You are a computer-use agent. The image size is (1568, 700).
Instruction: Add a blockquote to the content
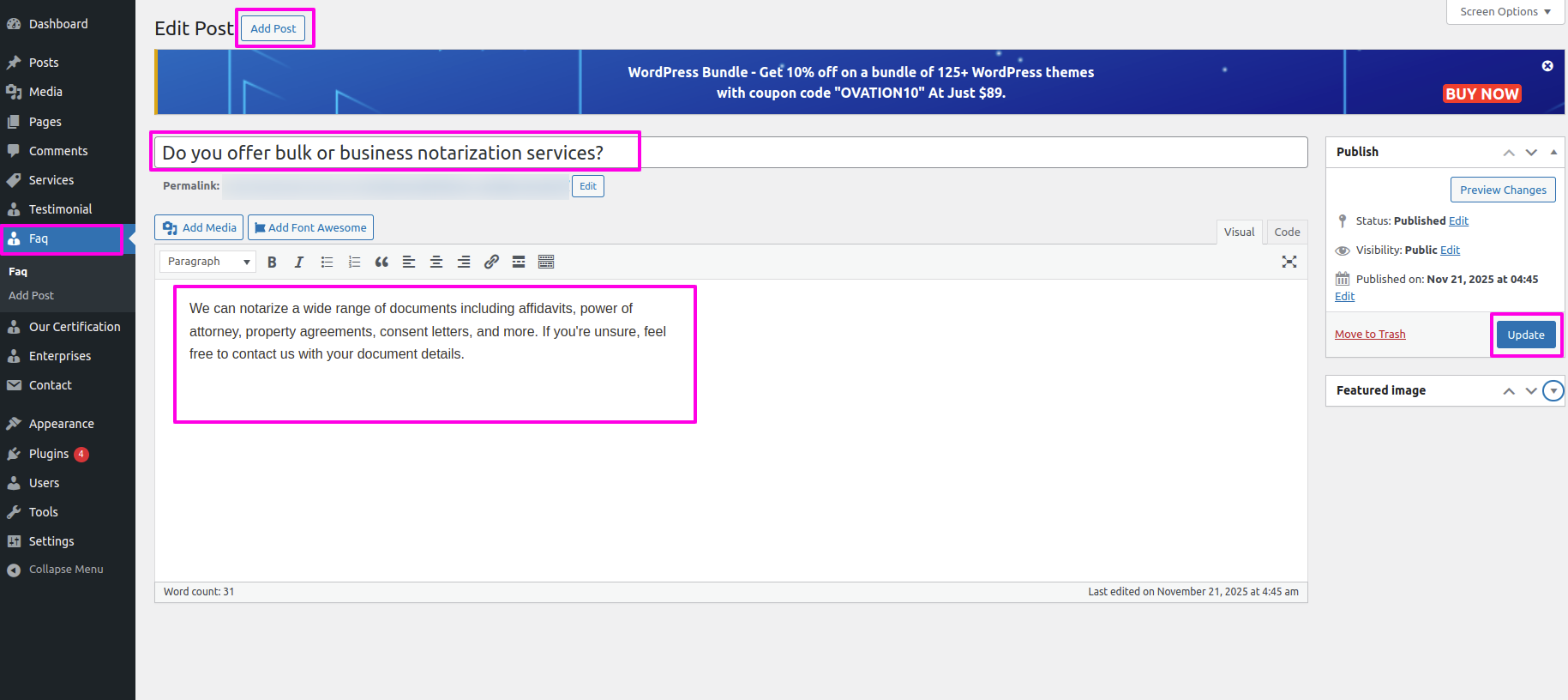coord(381,262)
